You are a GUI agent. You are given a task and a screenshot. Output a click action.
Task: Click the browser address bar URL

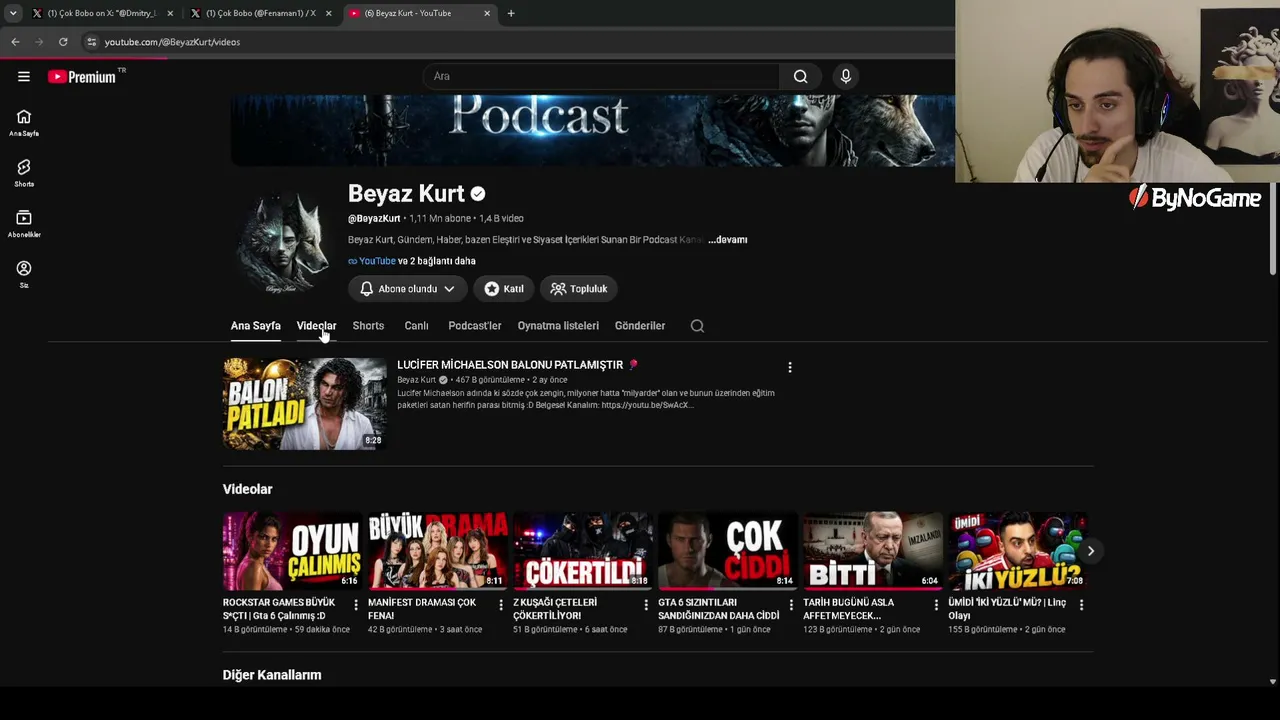pyautogui.click(x=172, y=42)
